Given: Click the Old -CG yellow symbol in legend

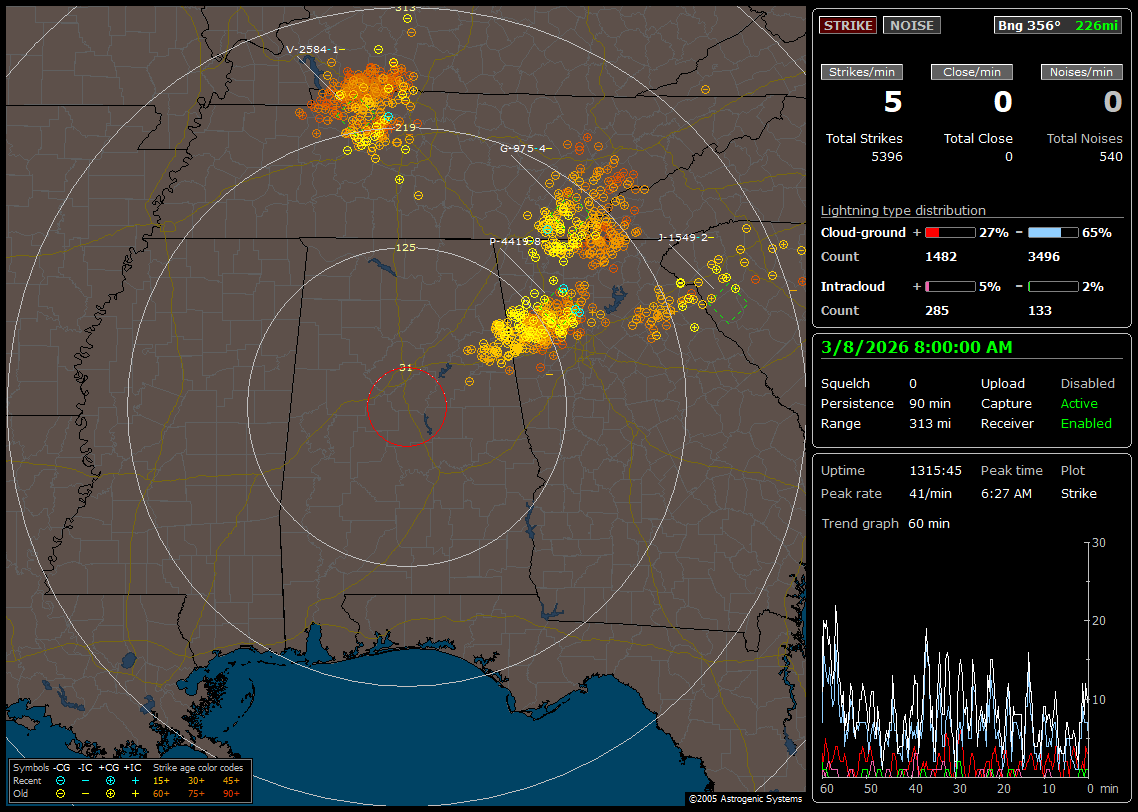Looking at the screenshot, I should point(61,793).
